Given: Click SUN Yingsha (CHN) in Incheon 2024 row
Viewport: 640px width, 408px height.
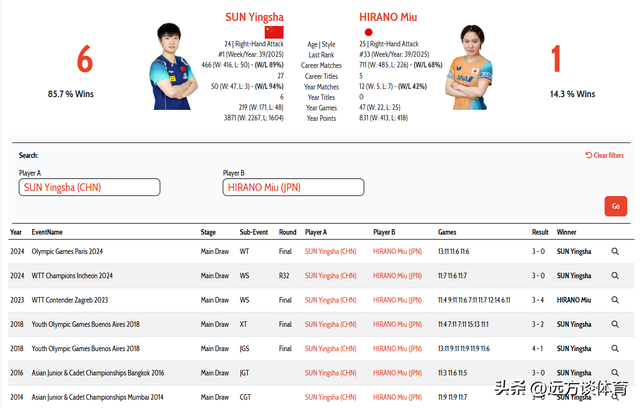Looking at the screenshot, I should pyautogui.click(x=330, y=275).
